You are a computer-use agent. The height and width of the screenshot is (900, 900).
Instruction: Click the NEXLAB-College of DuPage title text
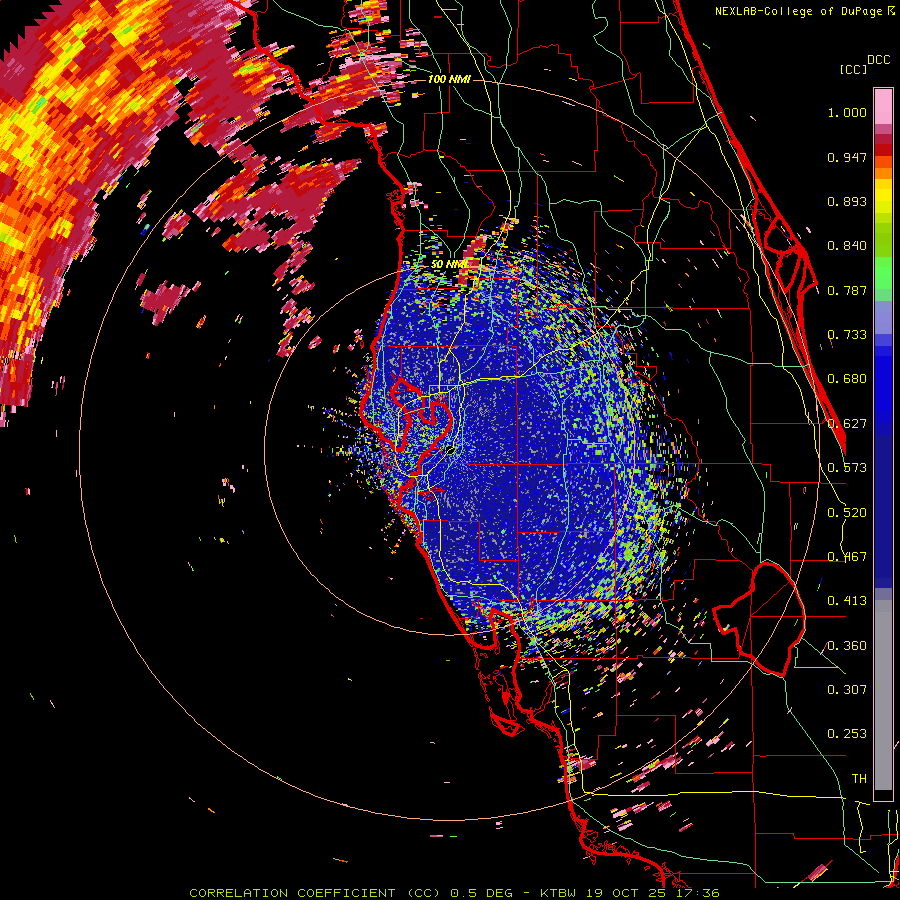click(x=800, y=11)
